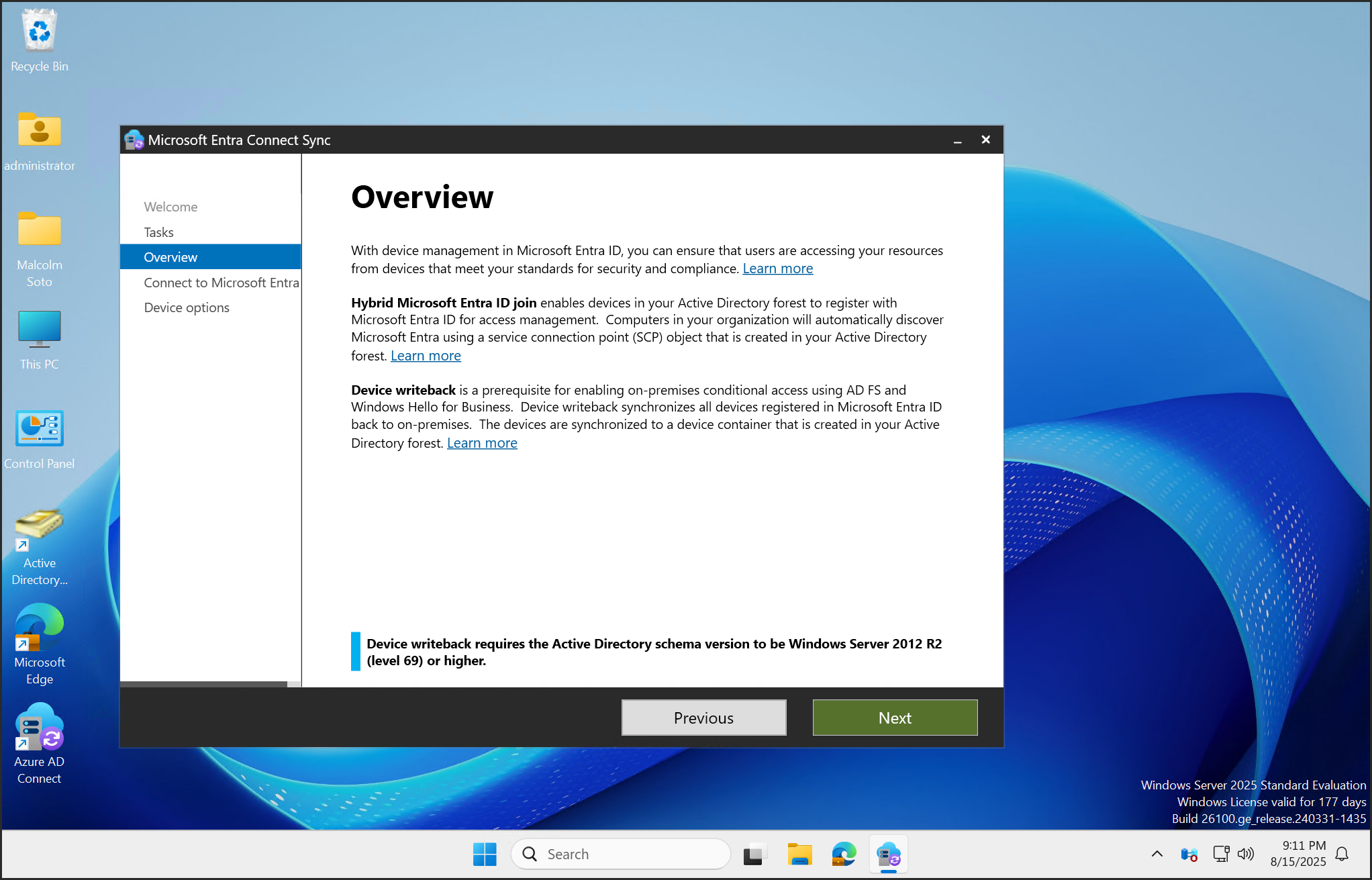Open Task View from the taskbar
Viewport: 1372px width, 880px height.
754,854
